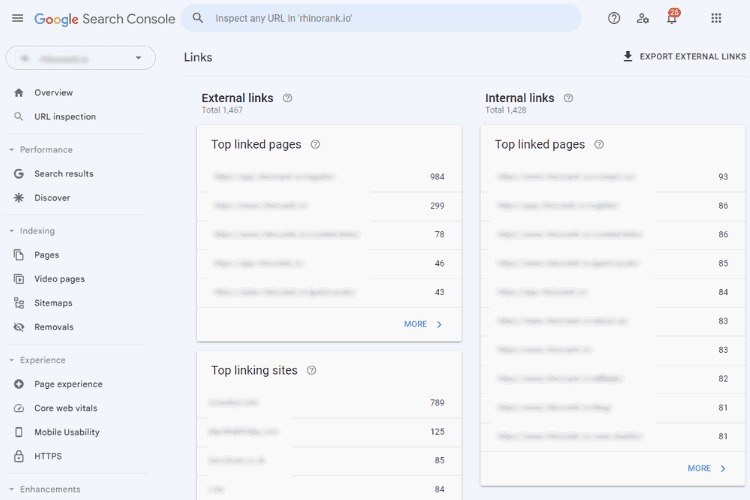The width and height of the screenshot is (750, 500).
Task: Open Sitemaps page
Action: [53, 303]
